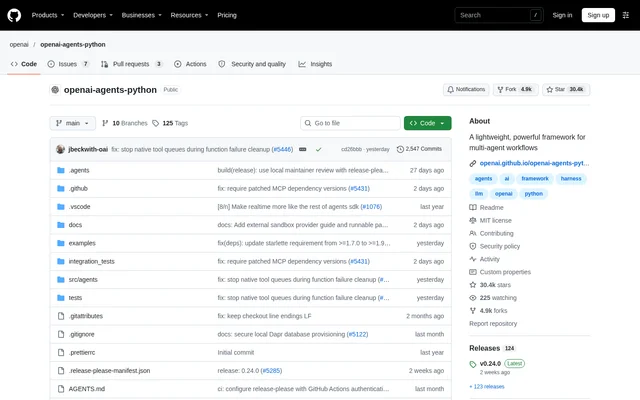
Task: Click the Sign up button
Action: point(598,15)
